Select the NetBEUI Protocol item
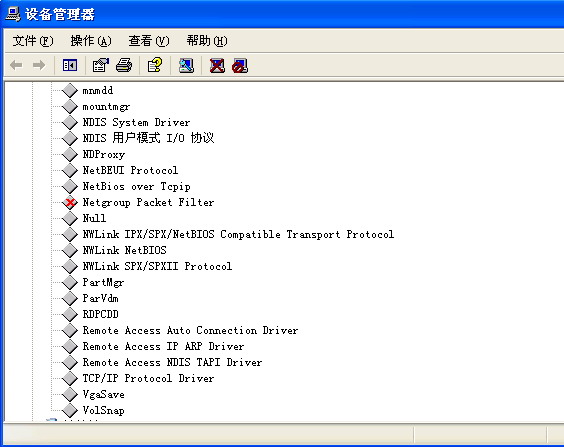This screenshot has height=447, width=564. coord(130,170)
